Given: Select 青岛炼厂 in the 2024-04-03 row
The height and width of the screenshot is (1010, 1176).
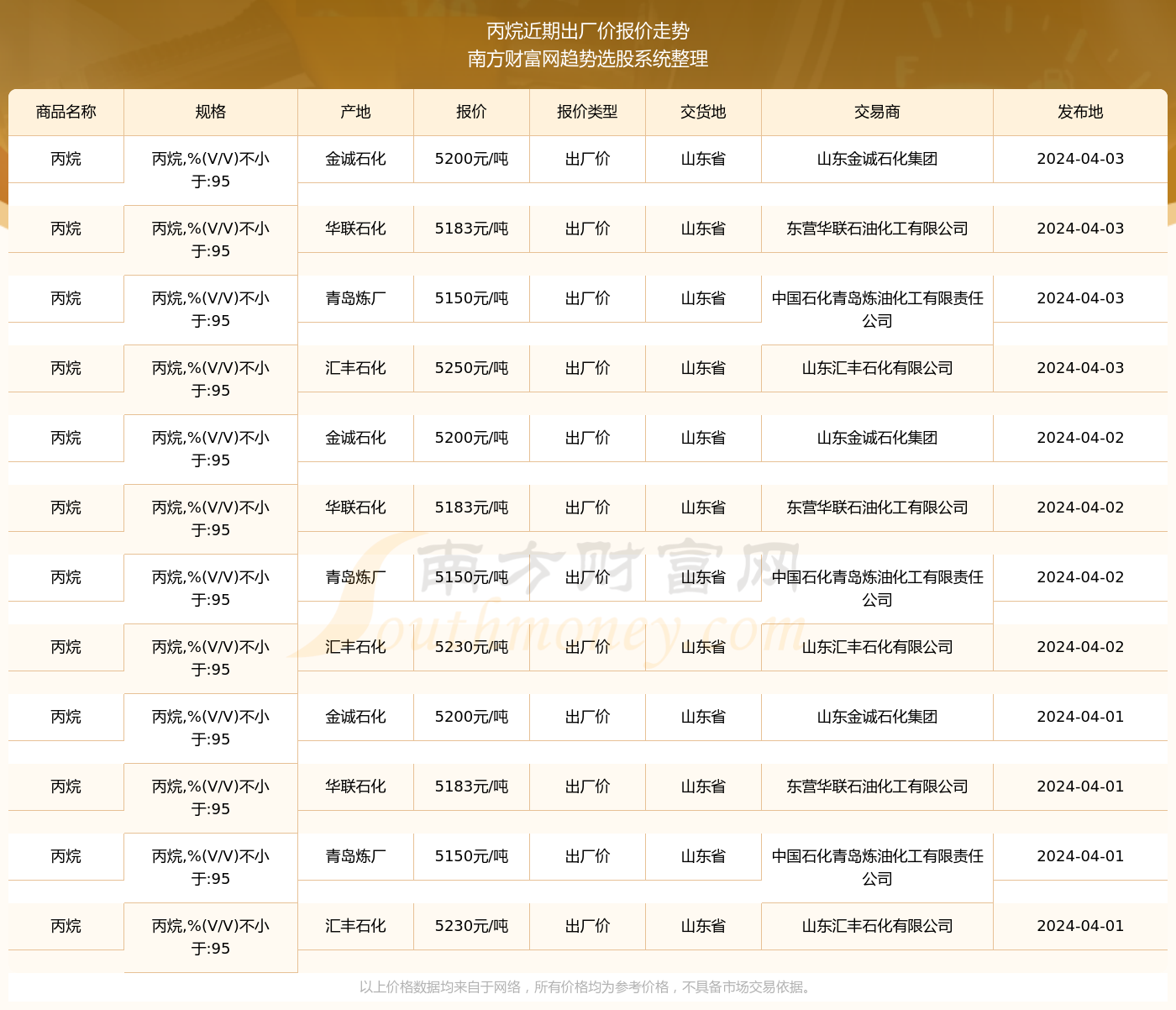Looking at the screenshot, I should (x=355, y=298).
